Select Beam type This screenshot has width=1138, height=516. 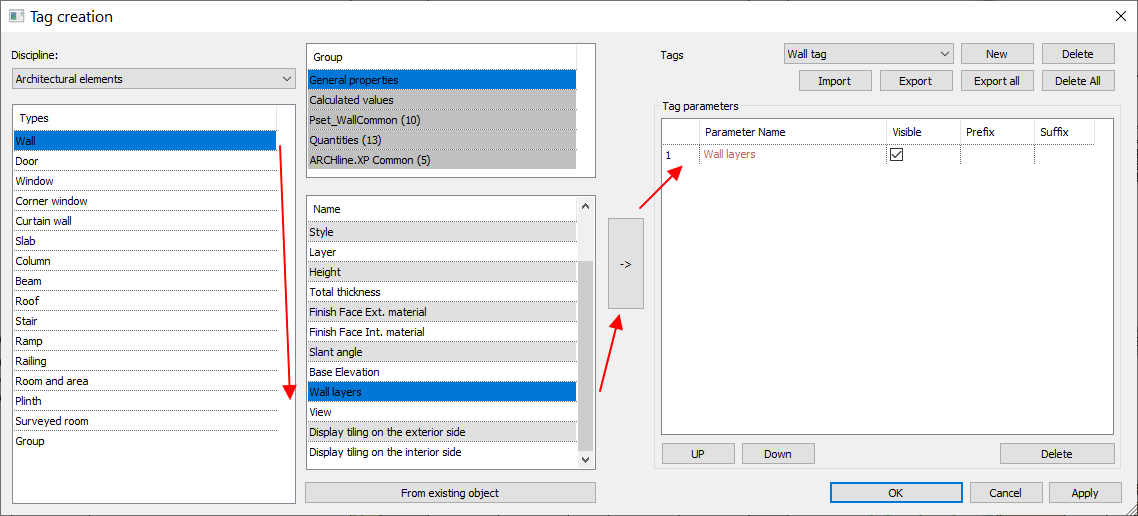click(145, 281)
